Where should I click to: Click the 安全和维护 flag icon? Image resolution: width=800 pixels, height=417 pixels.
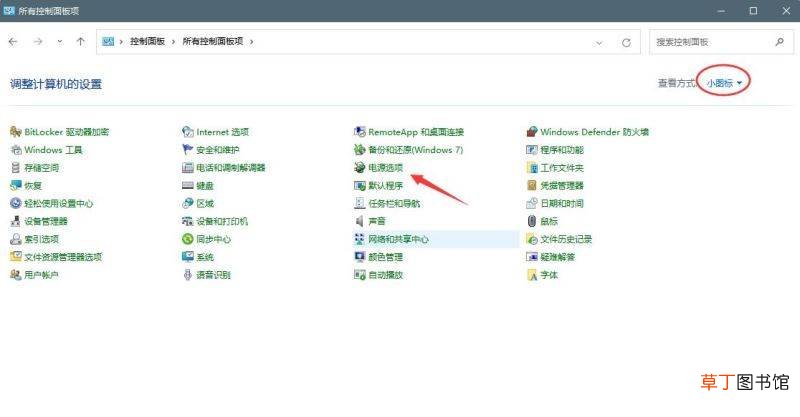(x=188, y=150)
